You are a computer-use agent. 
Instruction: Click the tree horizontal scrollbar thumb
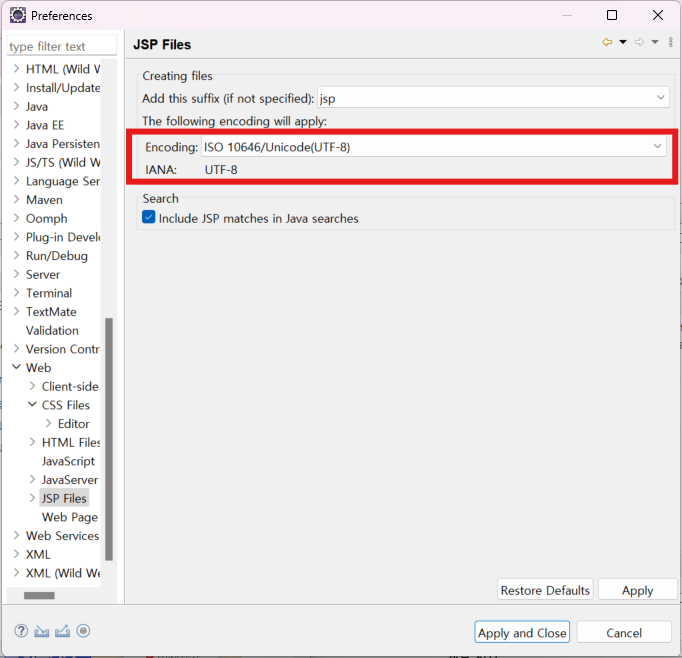click(x=39, y=595)
